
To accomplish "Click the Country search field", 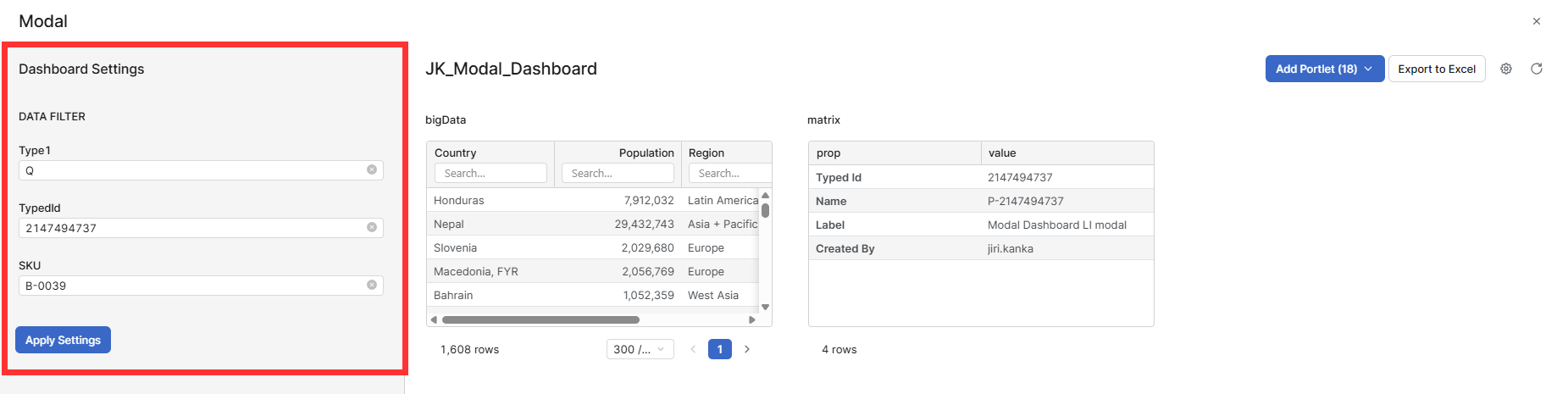I will (x=490, y=173).
